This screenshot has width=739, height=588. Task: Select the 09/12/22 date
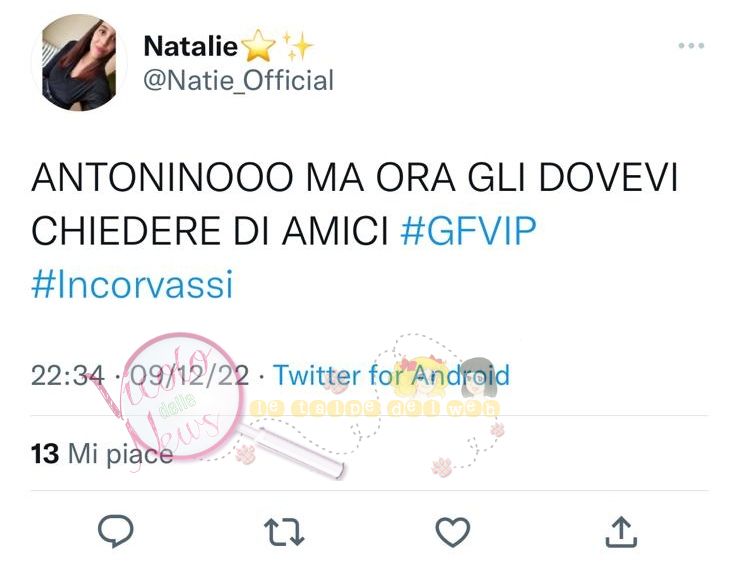tap(189, 376)
